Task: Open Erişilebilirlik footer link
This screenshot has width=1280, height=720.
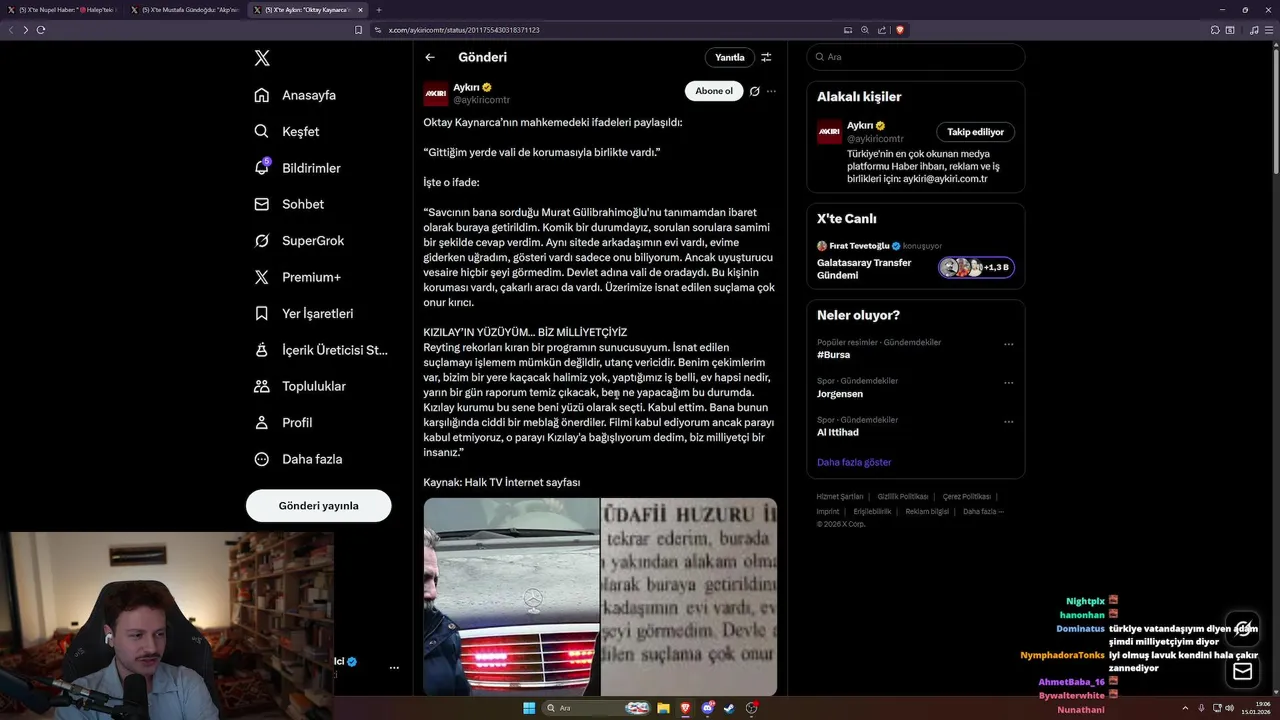Action: (872, 511)
